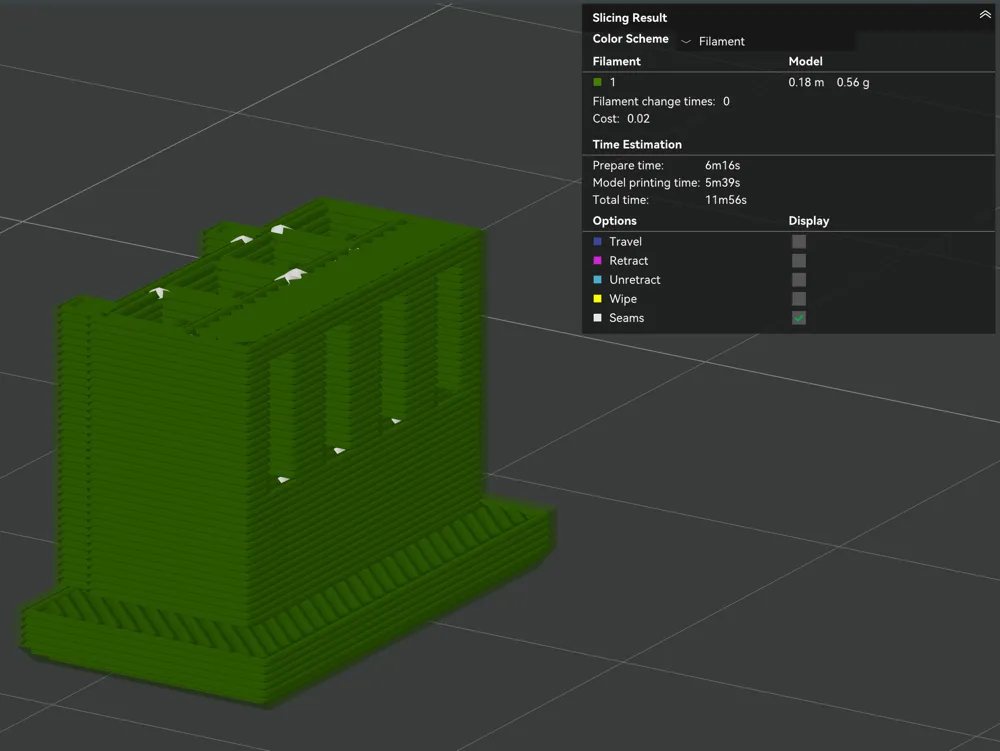
Task: Enable Travel display checkbox
Action: [x=798, y=242]
